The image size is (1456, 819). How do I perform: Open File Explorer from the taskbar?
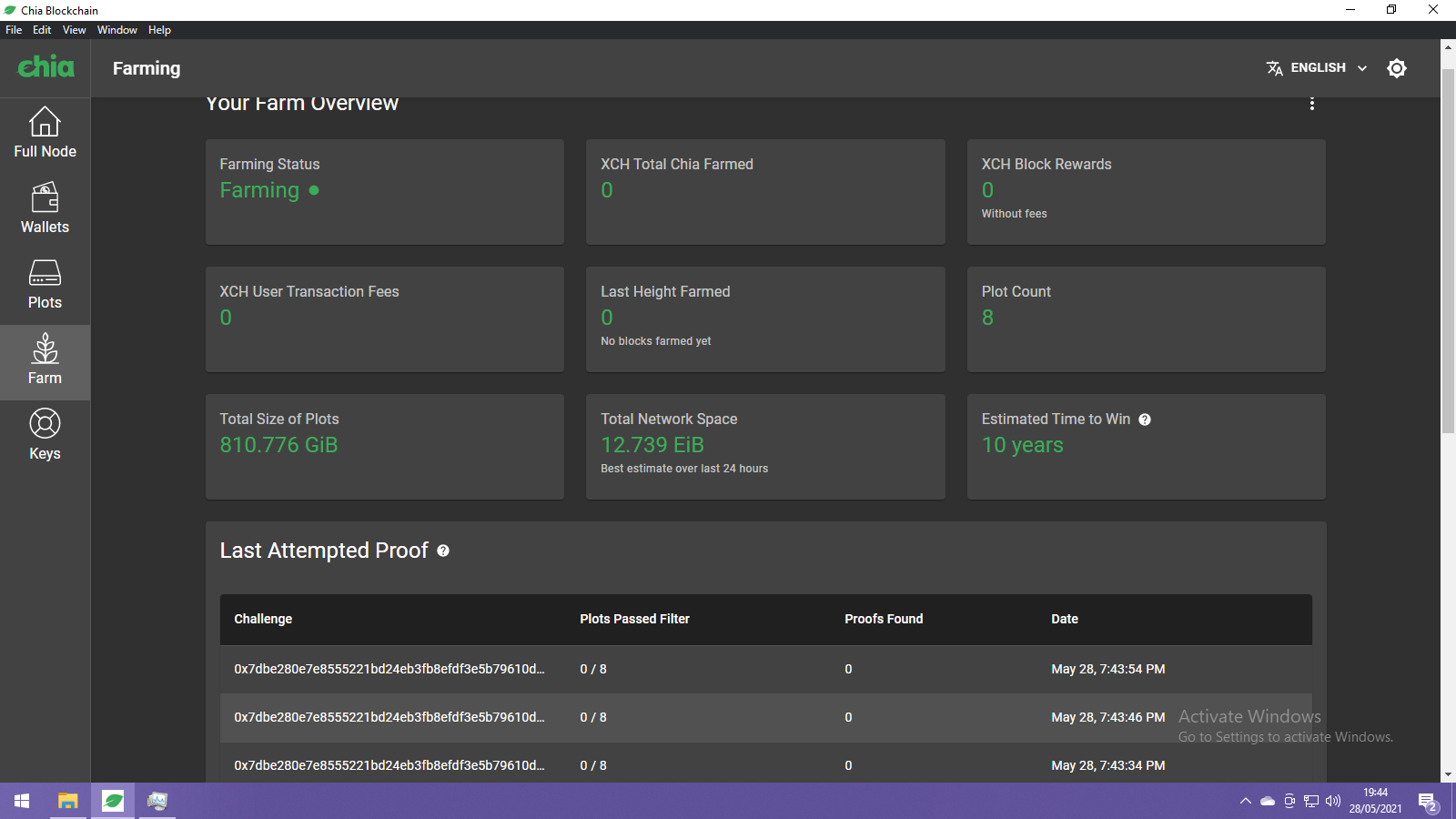pyautogui.click(x=67, y=801)
